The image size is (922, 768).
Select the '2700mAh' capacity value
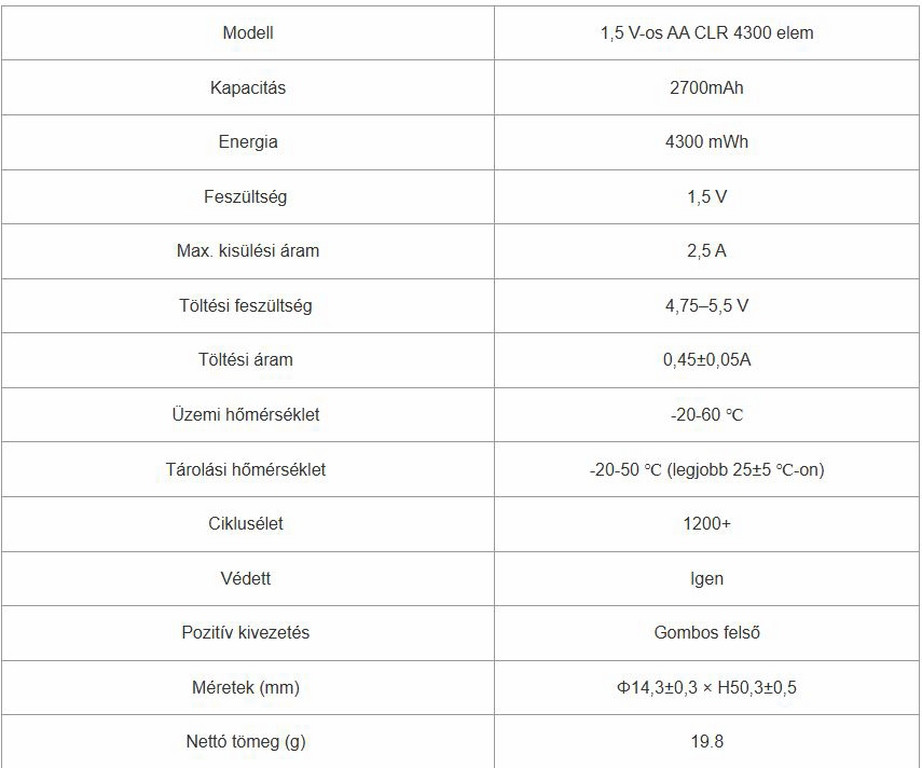point(706,88)
